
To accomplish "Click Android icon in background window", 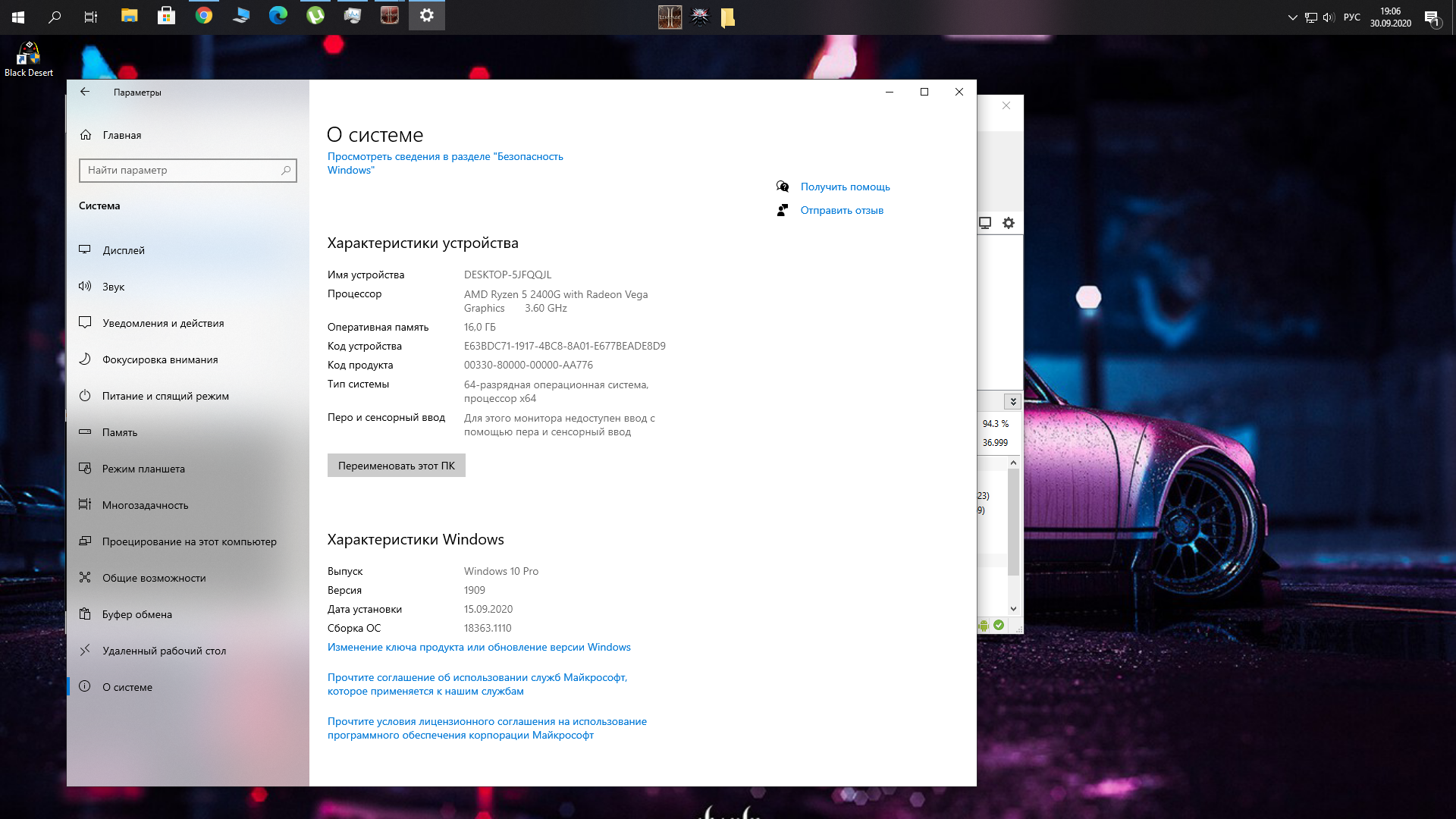I will [x=984, y=626].
